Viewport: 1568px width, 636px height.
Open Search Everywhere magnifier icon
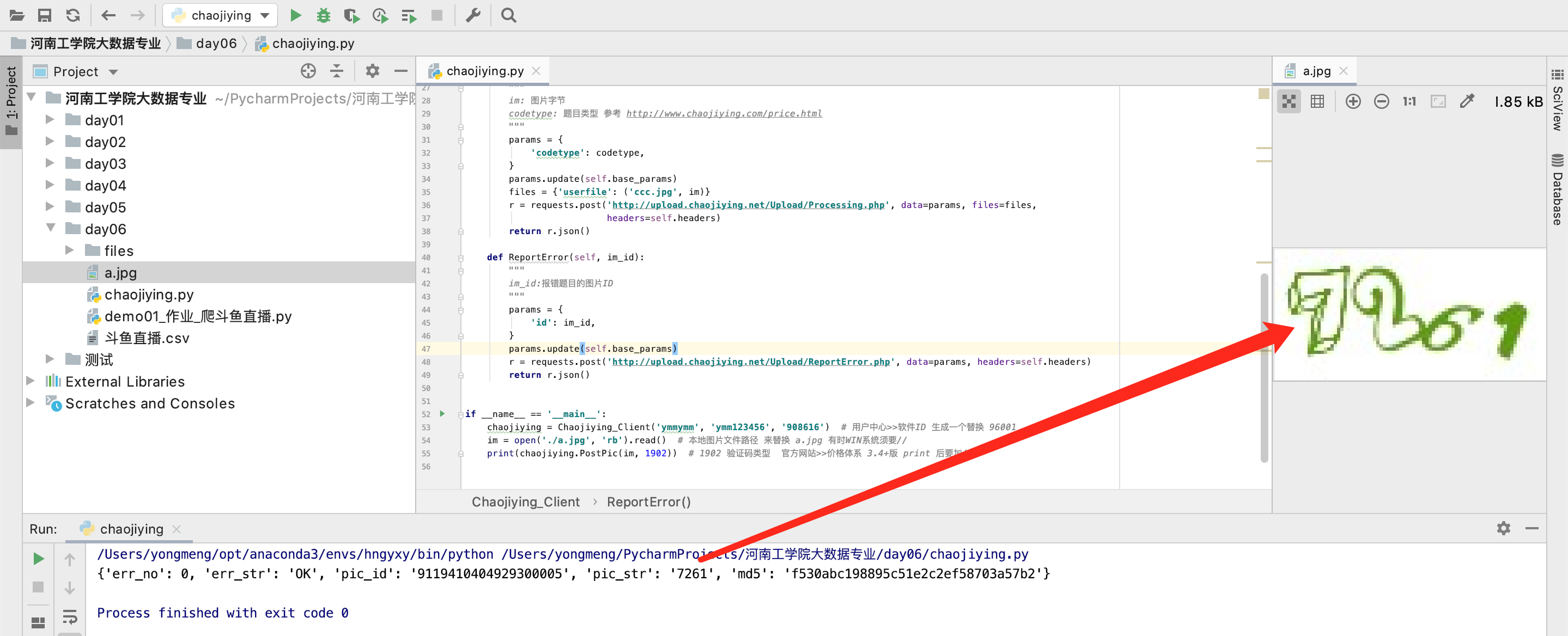[509, 15]
